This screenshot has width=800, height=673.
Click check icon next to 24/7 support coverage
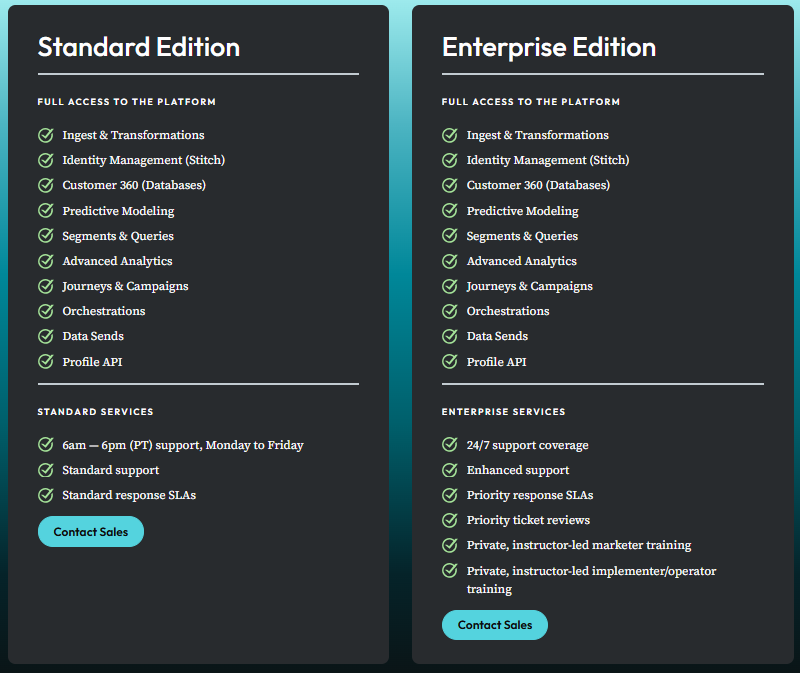coord(450,444)
